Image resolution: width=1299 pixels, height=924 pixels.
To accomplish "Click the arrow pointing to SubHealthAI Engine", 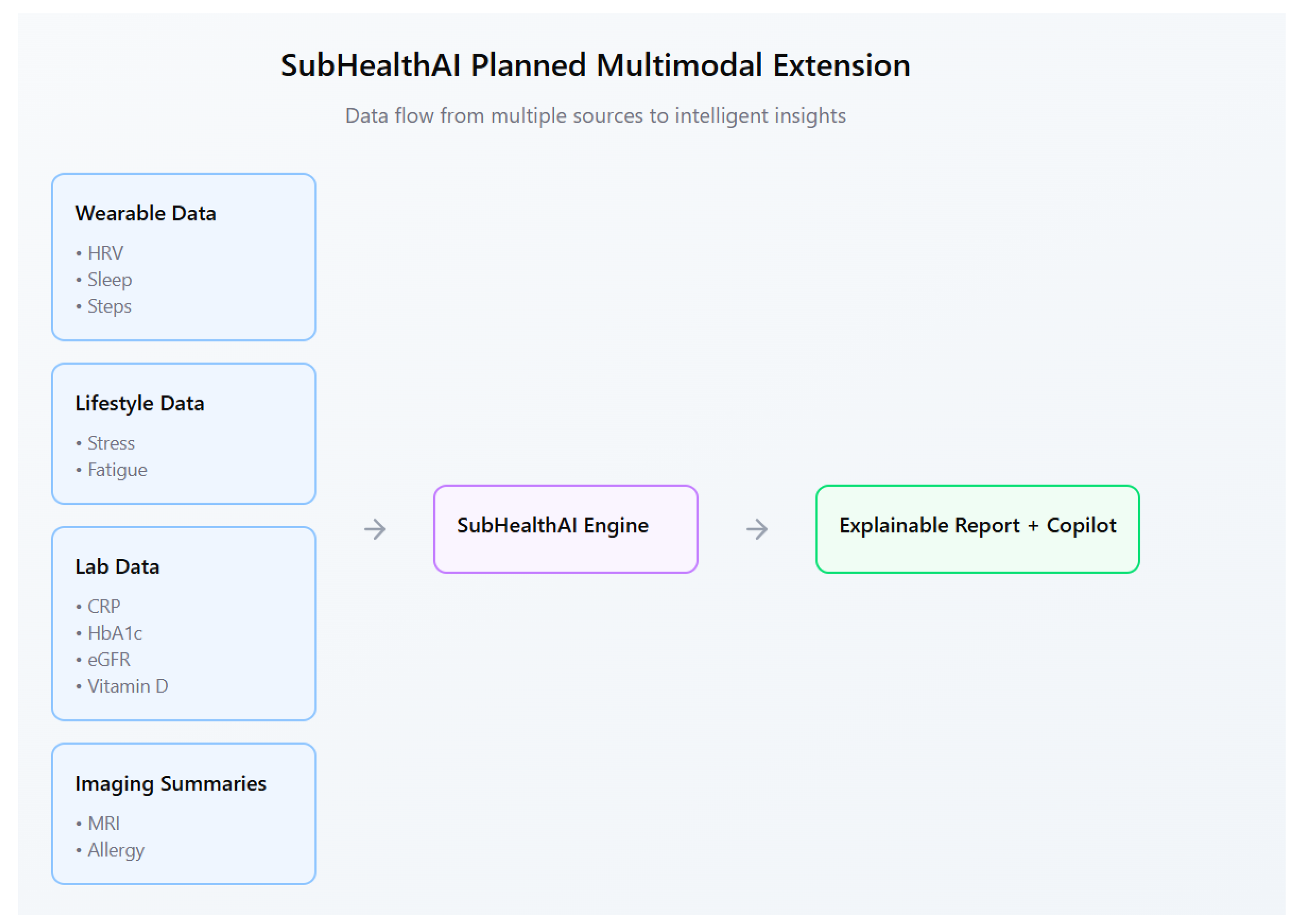I will 375,529.
